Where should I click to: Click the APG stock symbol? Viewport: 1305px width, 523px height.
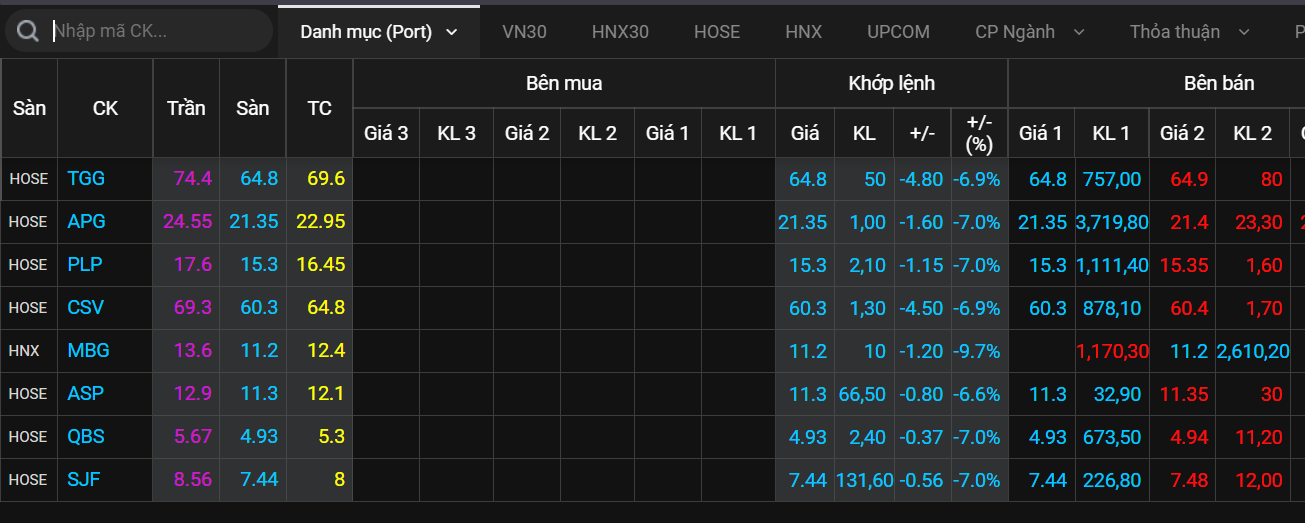(86, 222)
